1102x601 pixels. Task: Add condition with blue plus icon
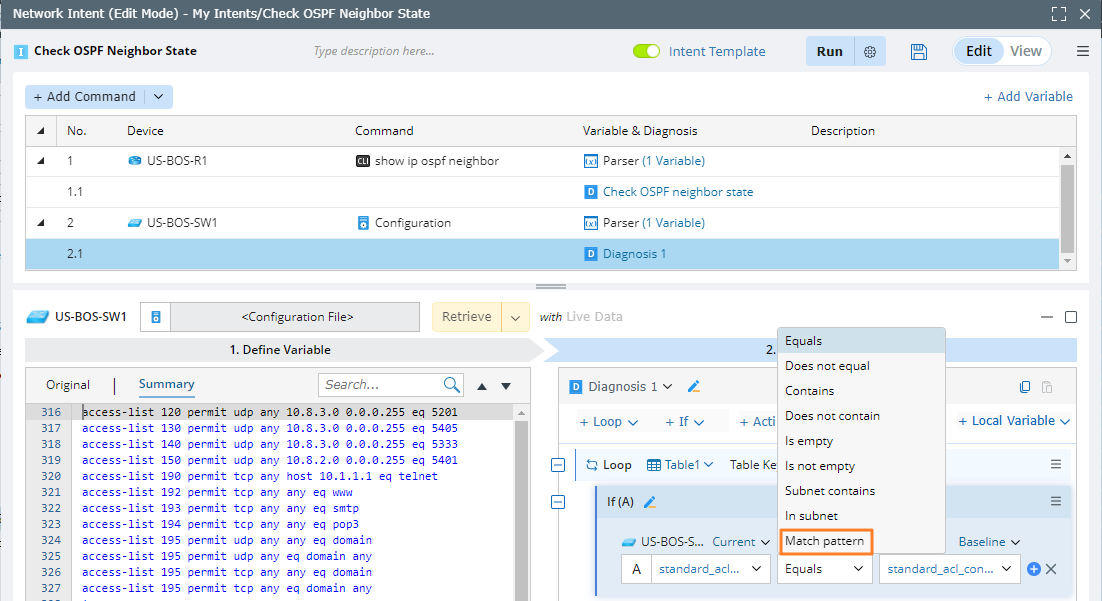(x=1034, y=569)
